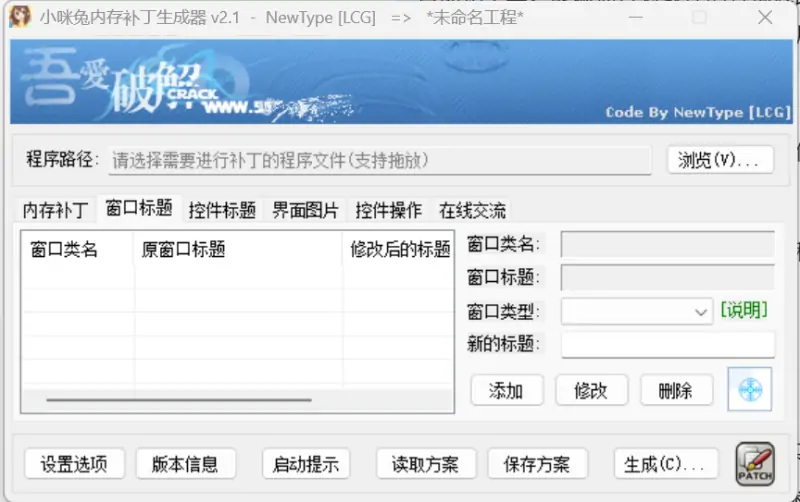Image resolution: width=800 pixels, height=502 pixels.
Task: Open 设置选项 settings
Action: tap(74, 464)
